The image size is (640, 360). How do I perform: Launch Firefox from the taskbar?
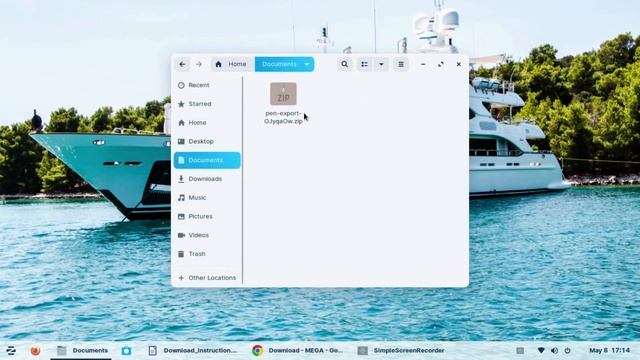(x=36, y=350)
